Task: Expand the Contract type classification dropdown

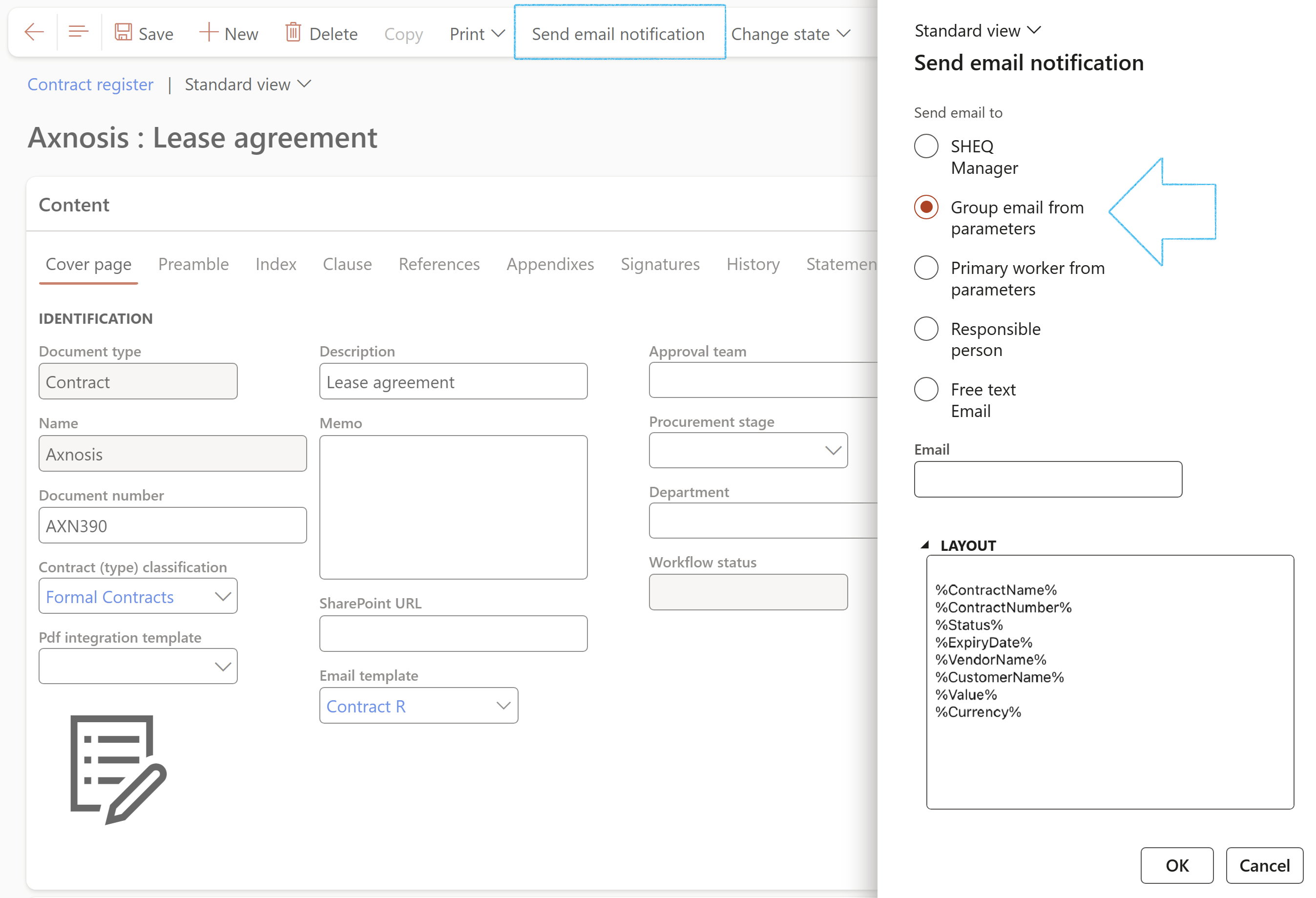Action: 222,596
